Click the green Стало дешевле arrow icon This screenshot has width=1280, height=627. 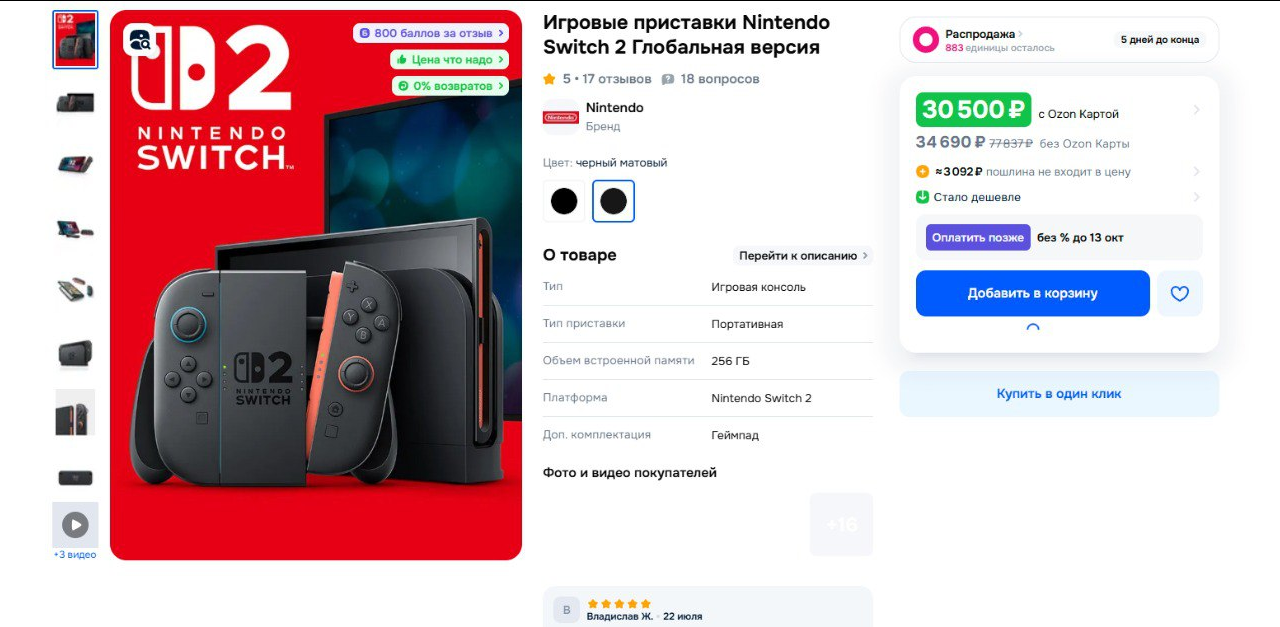point(923,197)
